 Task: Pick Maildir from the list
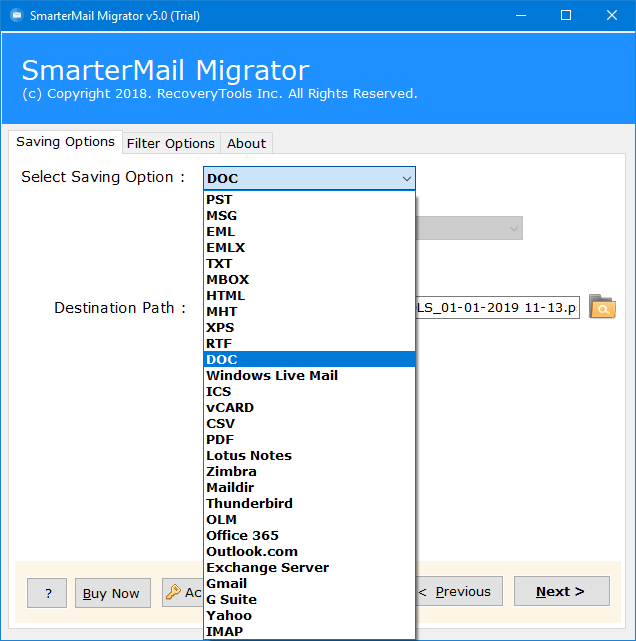pos(309,487)
